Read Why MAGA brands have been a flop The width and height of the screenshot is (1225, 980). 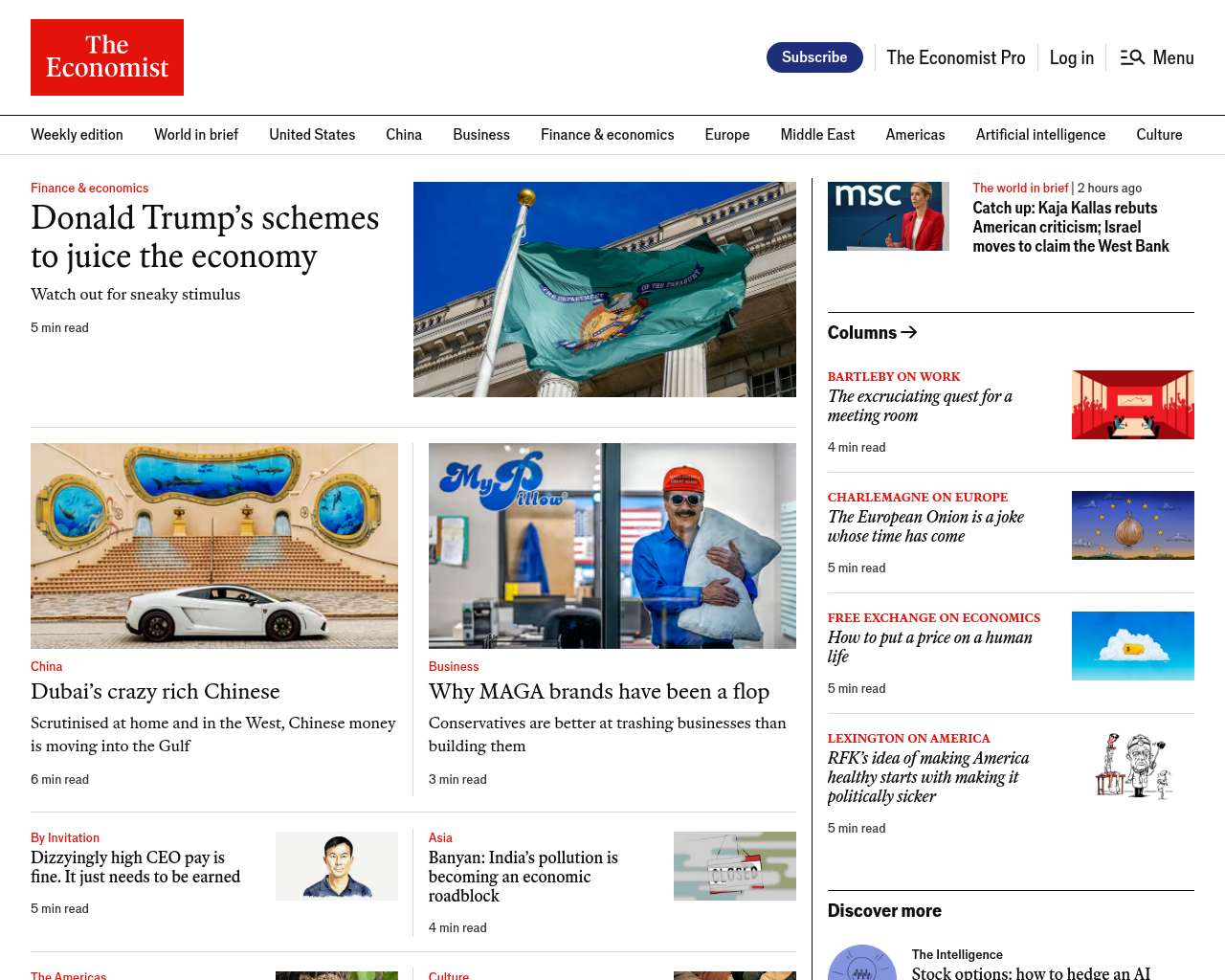pos(599,691)
